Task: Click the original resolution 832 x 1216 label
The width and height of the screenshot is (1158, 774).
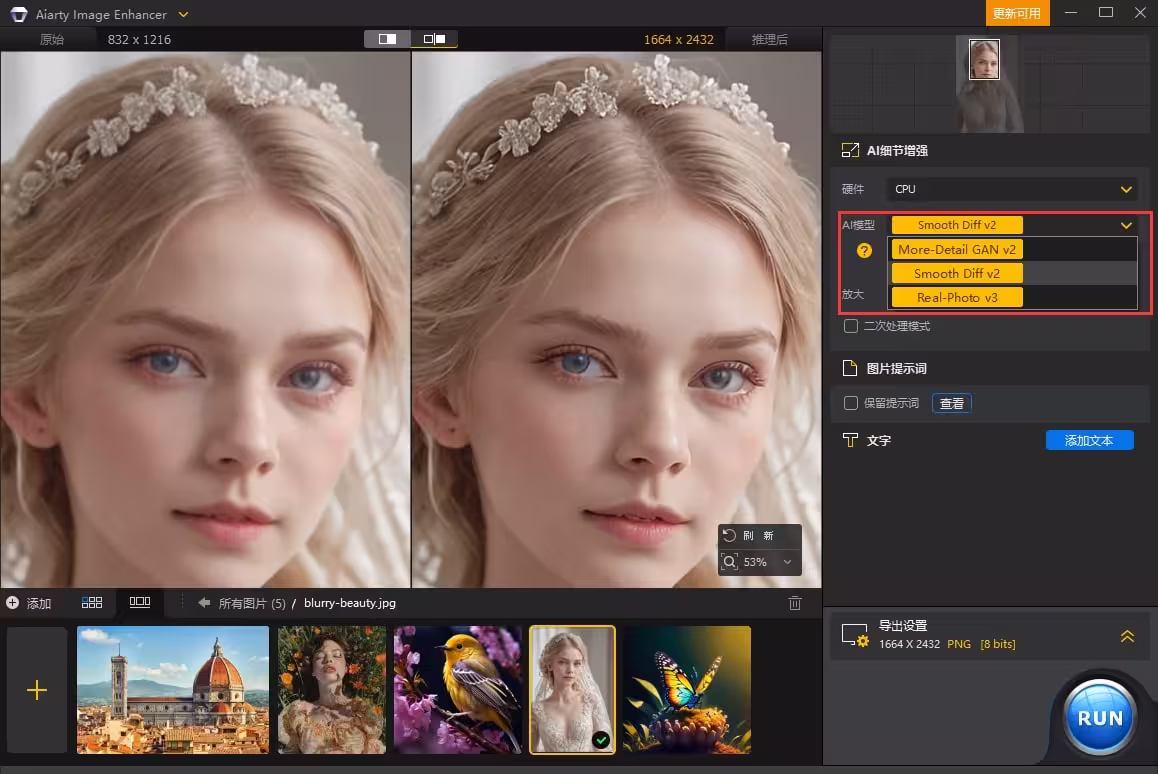Action: point(139,40)
